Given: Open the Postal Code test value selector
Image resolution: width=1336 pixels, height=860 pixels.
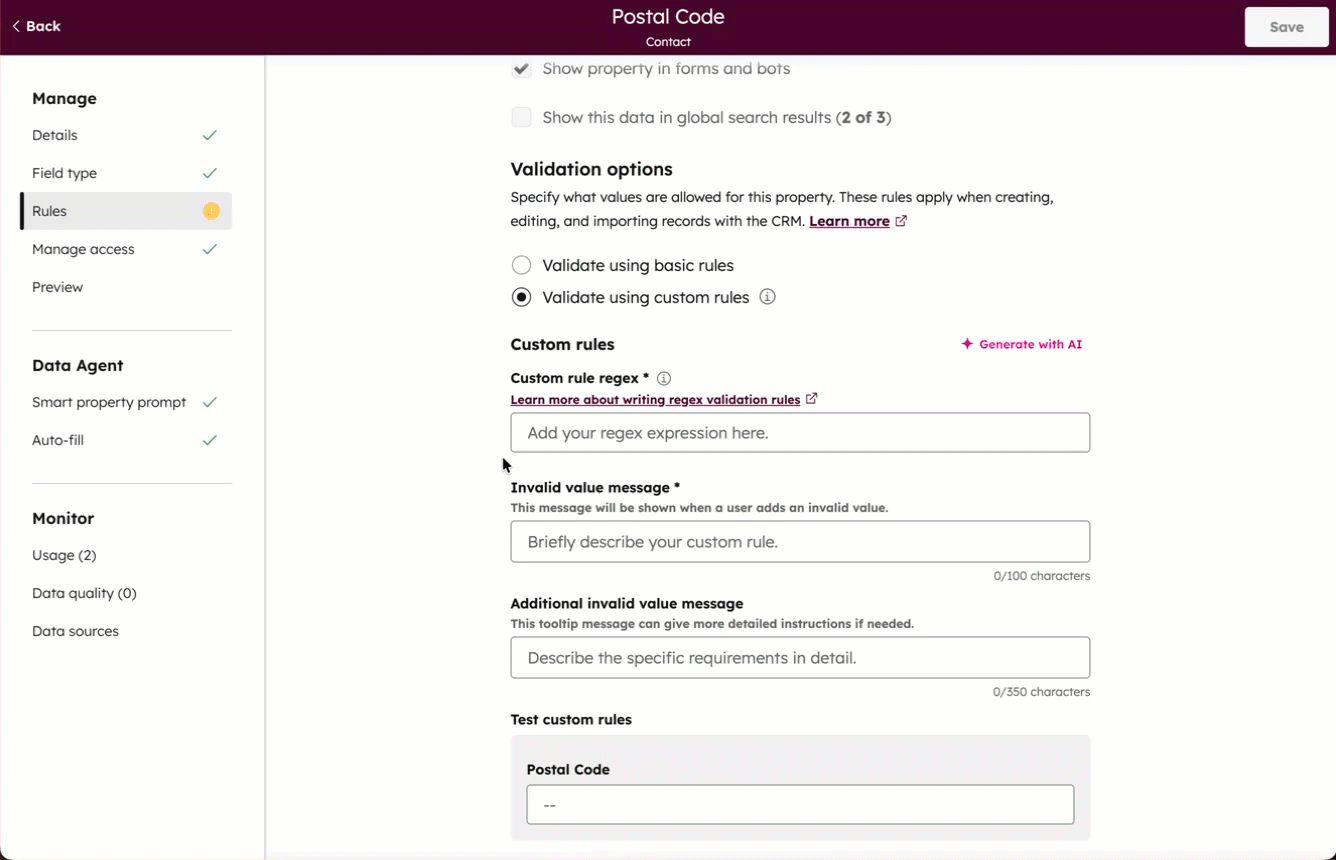Looking at the screenshot, I should 799,804.
